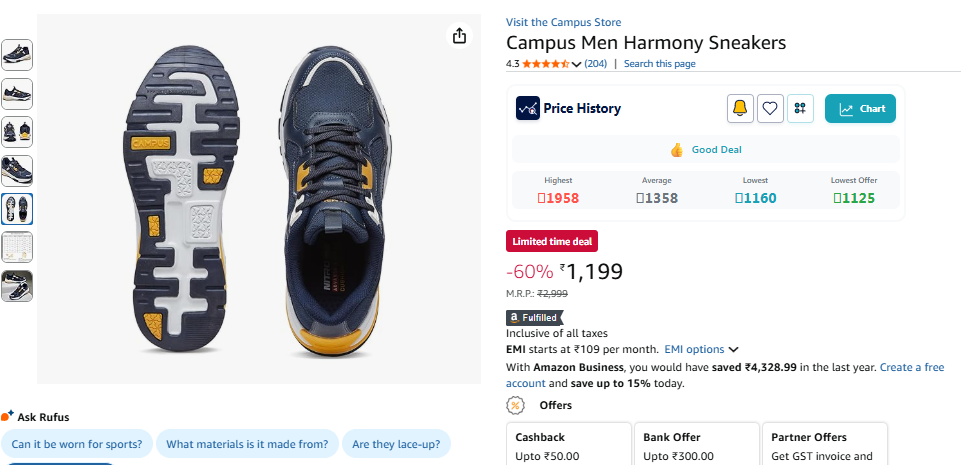The image size is (969, 465).
Task: Click 'Create a free account' link
Action: coord(912,367)
